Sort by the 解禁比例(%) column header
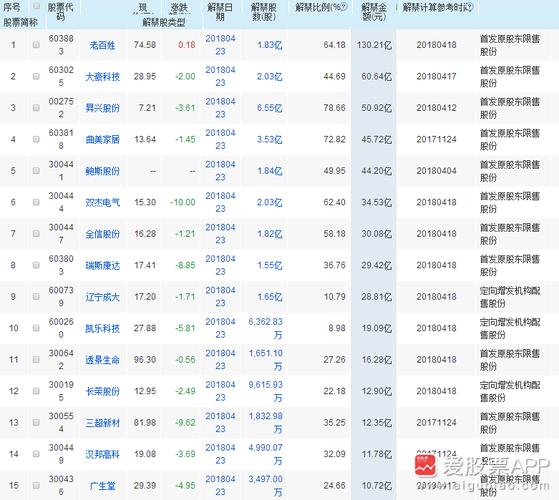The height and width of the screenshot is (500, 559). [x=318, y=7]
